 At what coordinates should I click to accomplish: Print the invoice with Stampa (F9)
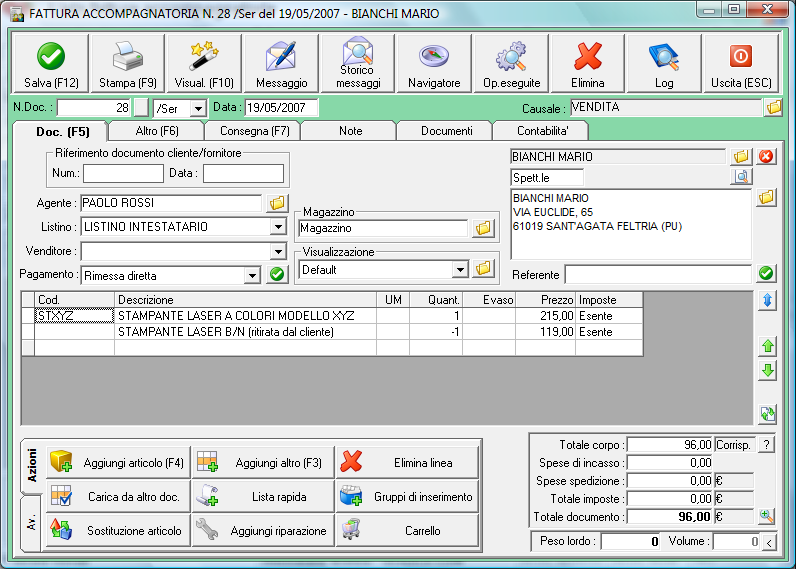click(x=127, y=64)
